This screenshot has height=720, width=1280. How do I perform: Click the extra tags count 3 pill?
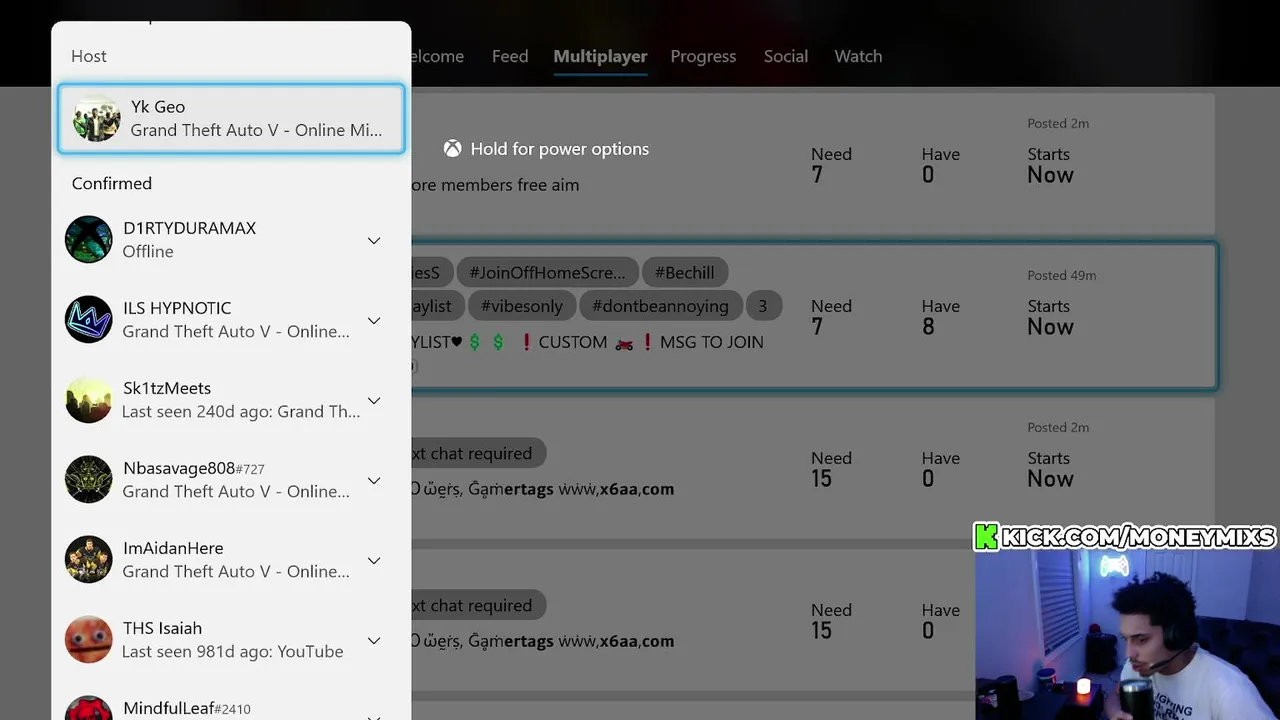point(762,306)
